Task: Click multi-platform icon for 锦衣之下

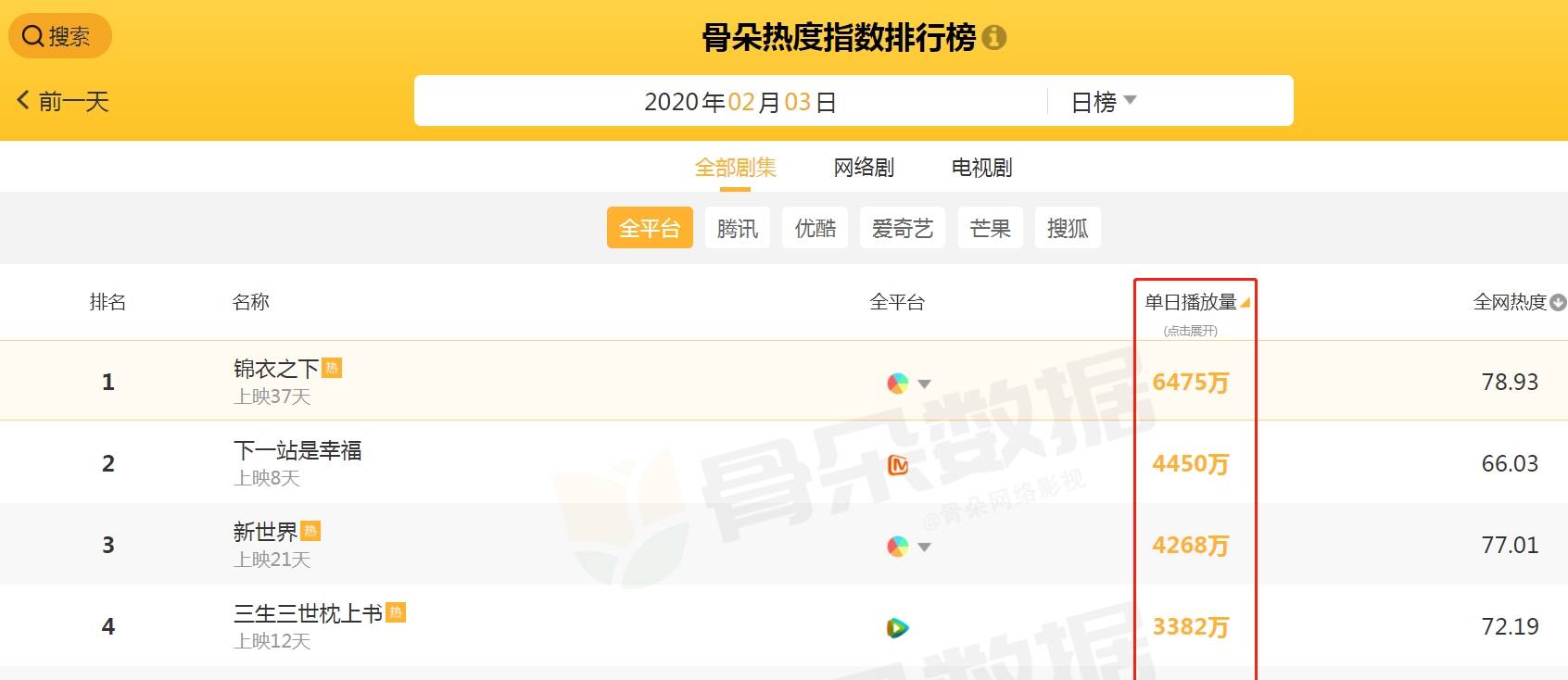Action: 897,384
